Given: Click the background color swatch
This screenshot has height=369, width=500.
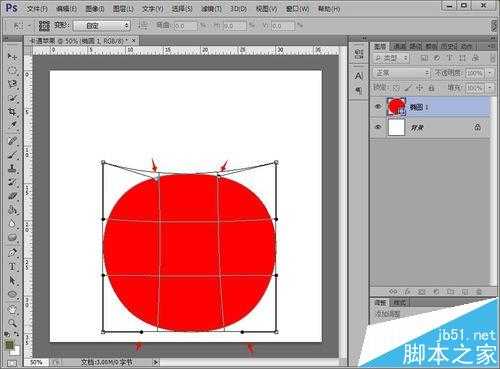Looking at the screenshot, I should tap(15, 350).
